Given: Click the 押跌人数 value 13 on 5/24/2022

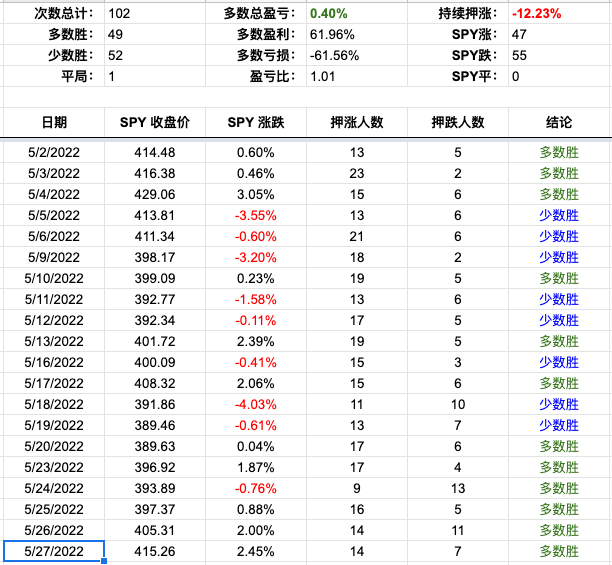Looking at the screenshot, I should click(458, 488).
